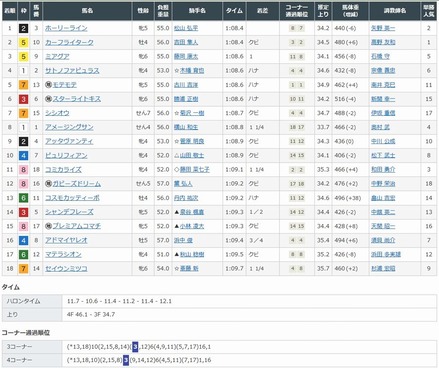Screen dimensions: 439x368
Task: Click コーナー通過順位 column header
Action: click(297, 11)
